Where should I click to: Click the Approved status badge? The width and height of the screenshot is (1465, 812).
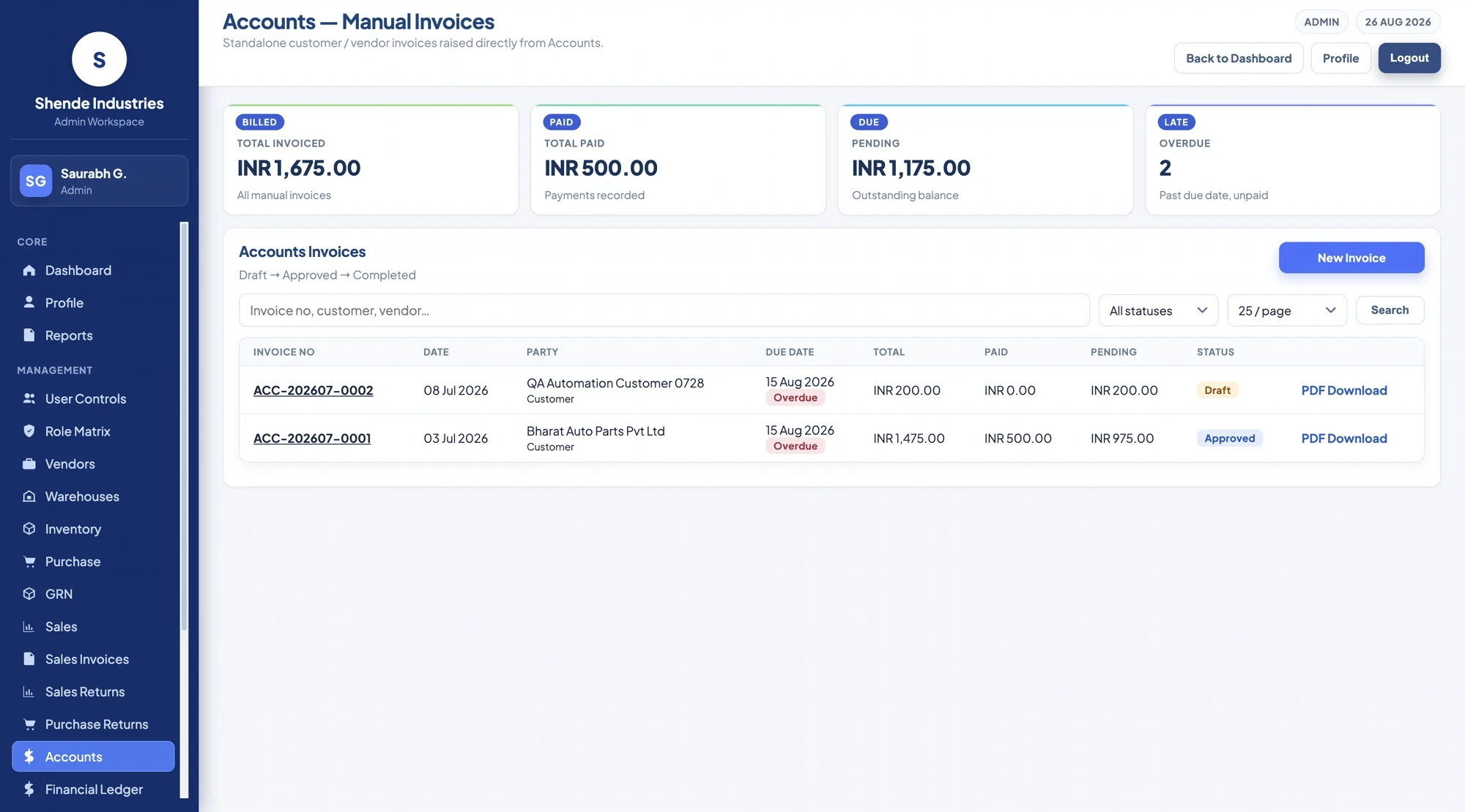[1229, 438]
